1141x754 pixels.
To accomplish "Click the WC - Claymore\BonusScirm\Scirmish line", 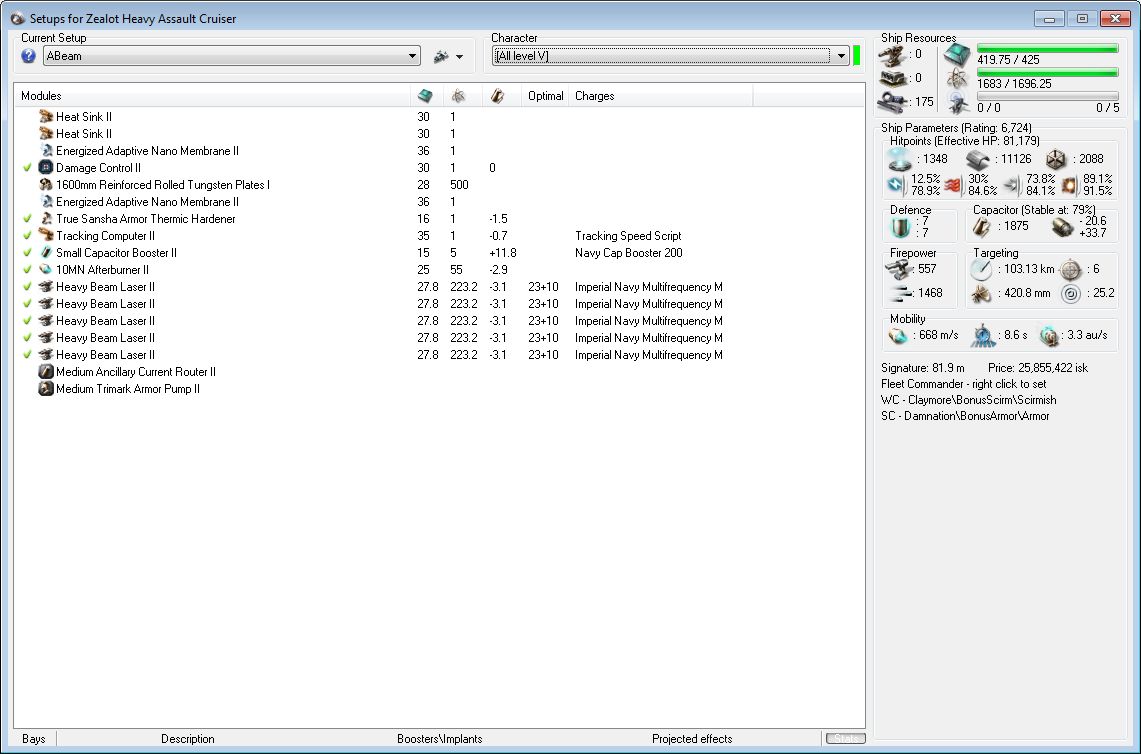I will 969,400.
